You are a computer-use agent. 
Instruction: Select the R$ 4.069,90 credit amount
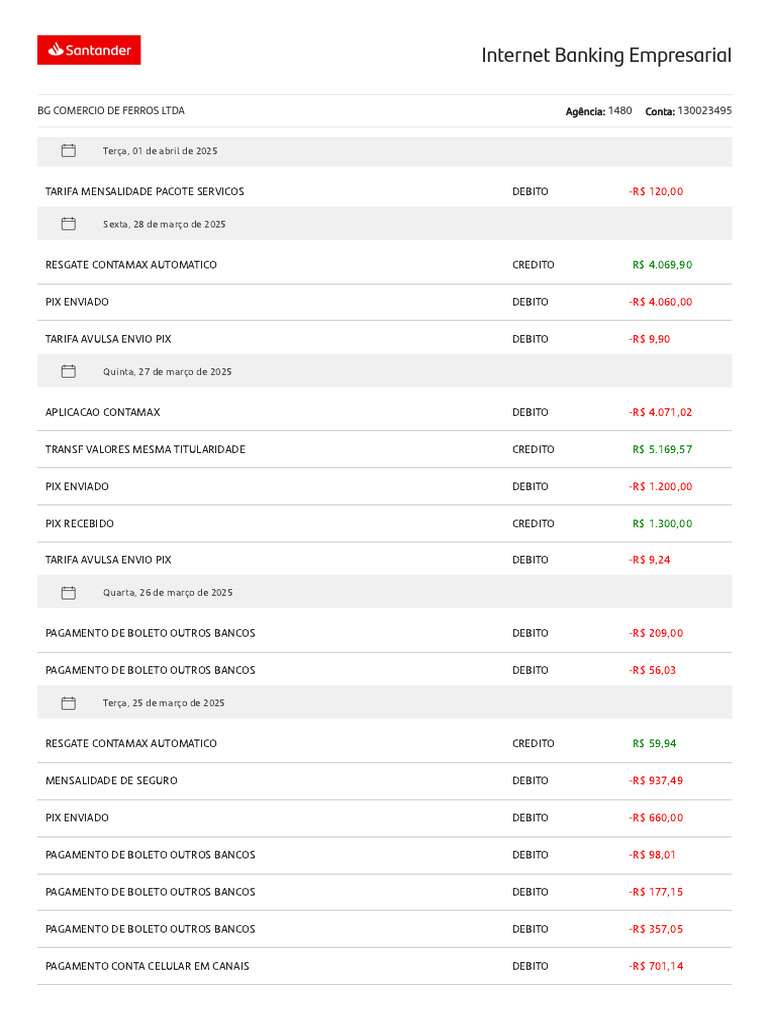coord(662,264)
